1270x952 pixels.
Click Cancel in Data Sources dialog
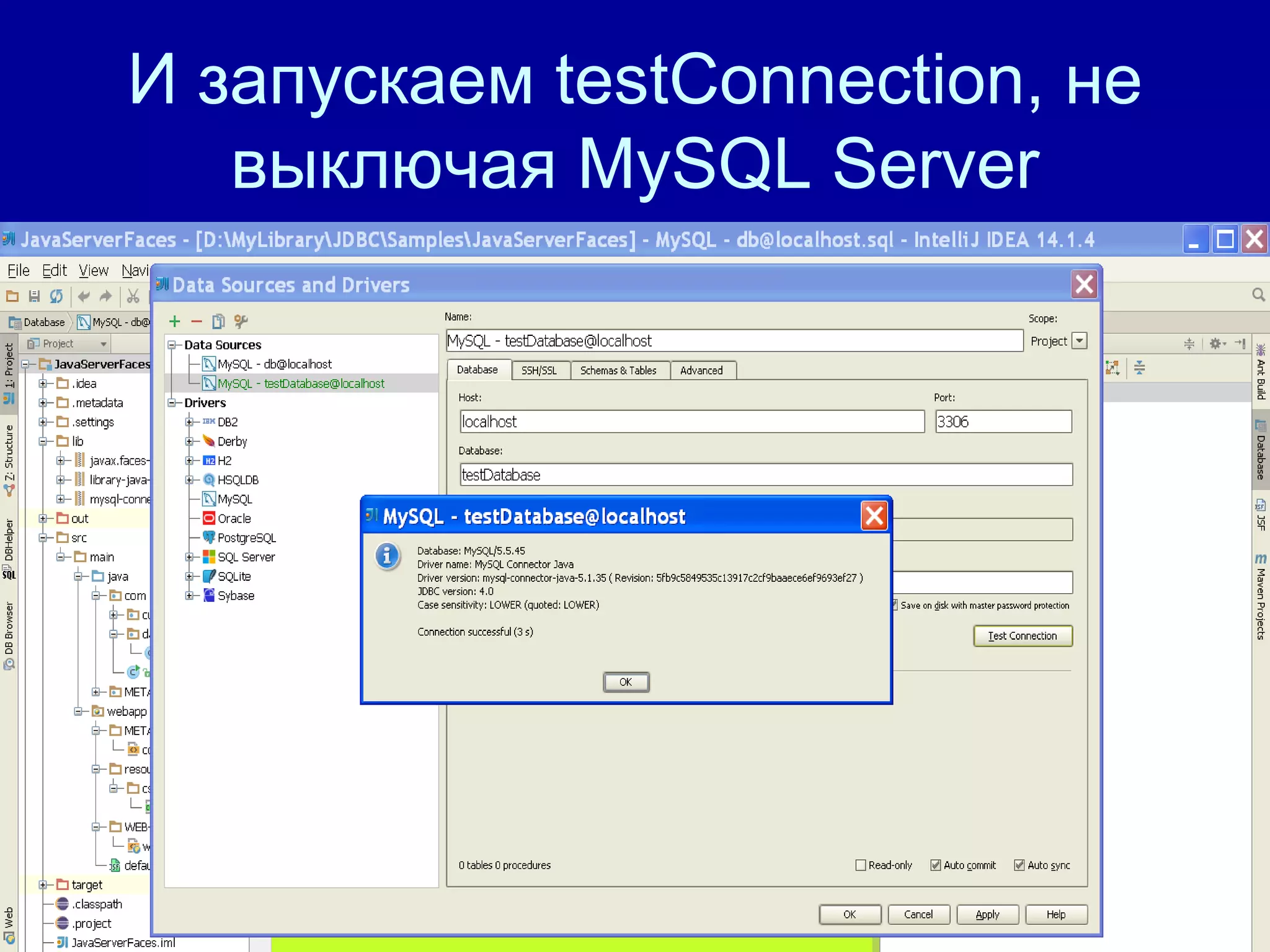918,915
